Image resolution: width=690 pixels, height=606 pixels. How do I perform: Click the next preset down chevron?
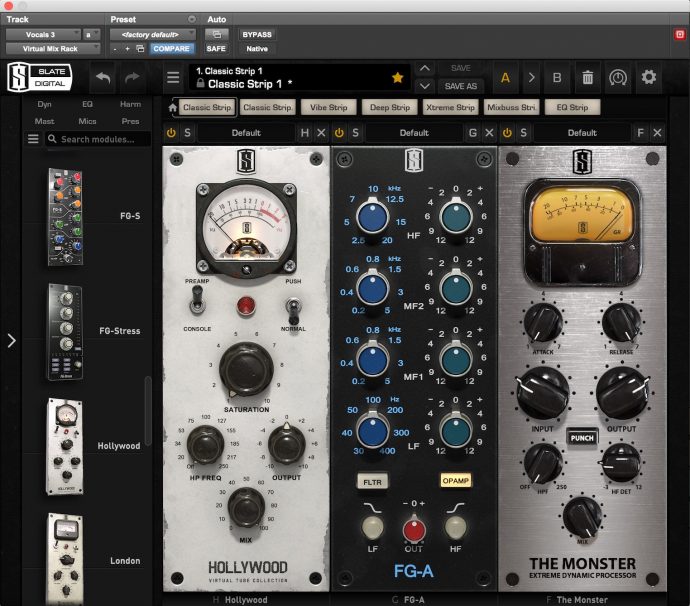click(x=424, y=86)
